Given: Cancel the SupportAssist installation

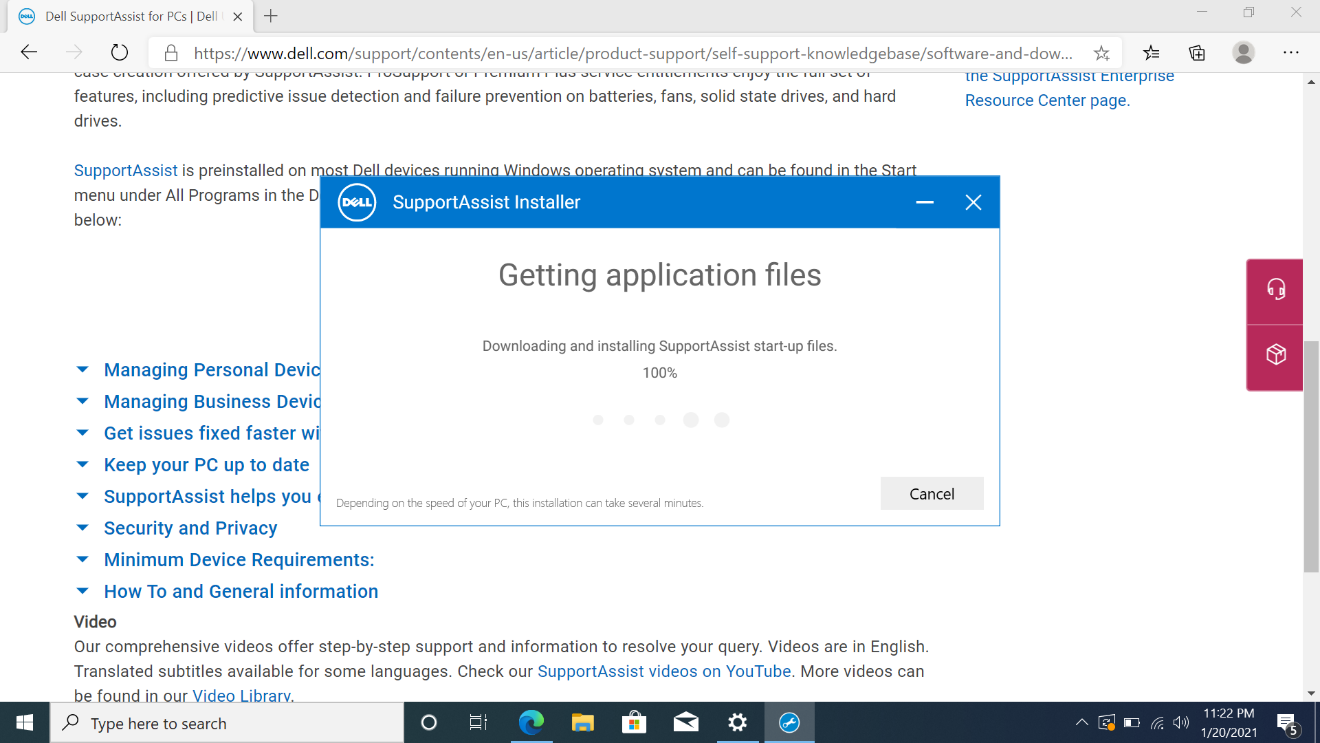Looking at the screenshot, I should [932, 494].
